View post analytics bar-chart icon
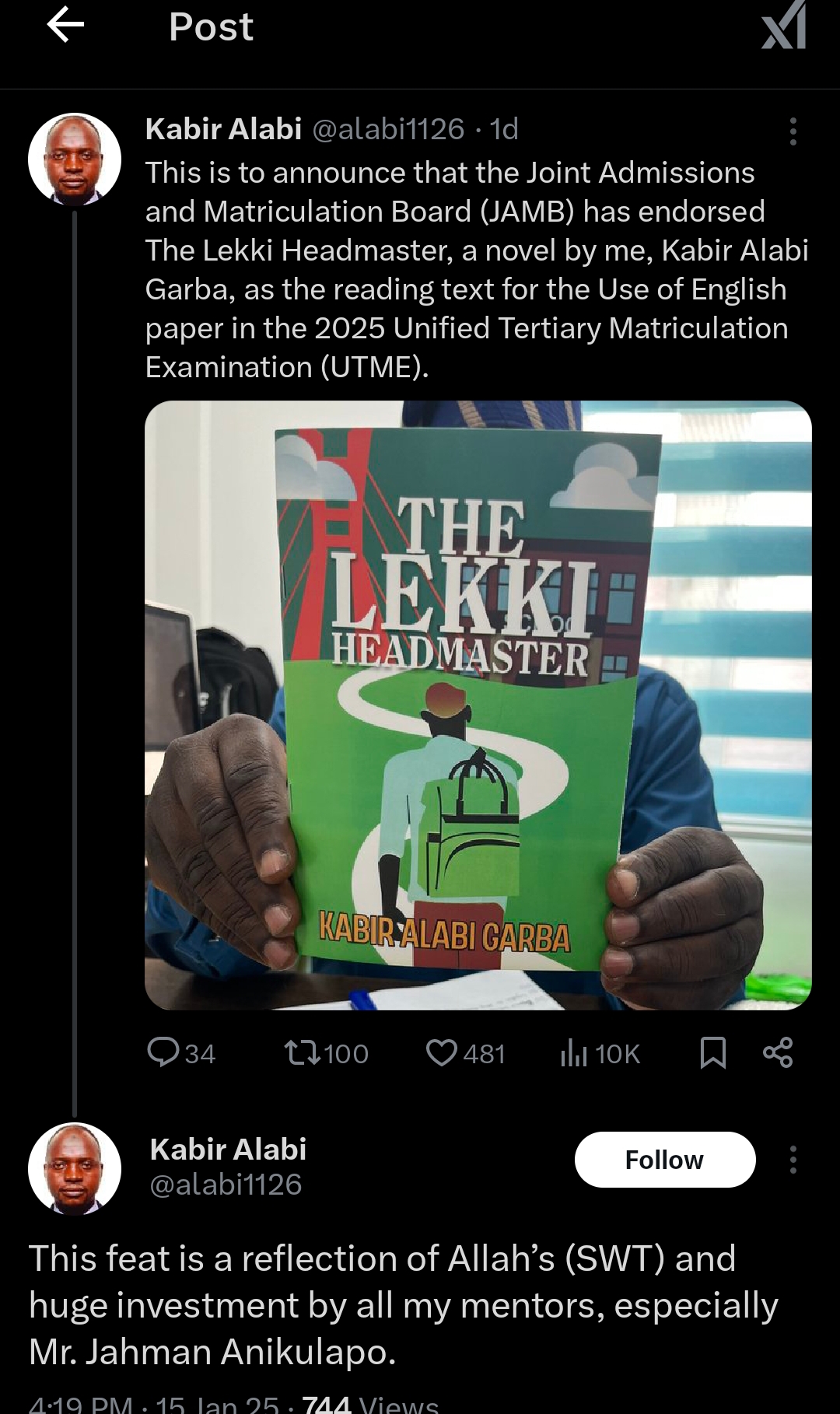This screenshot has height=1414, width=840. tap(573, 1053)
